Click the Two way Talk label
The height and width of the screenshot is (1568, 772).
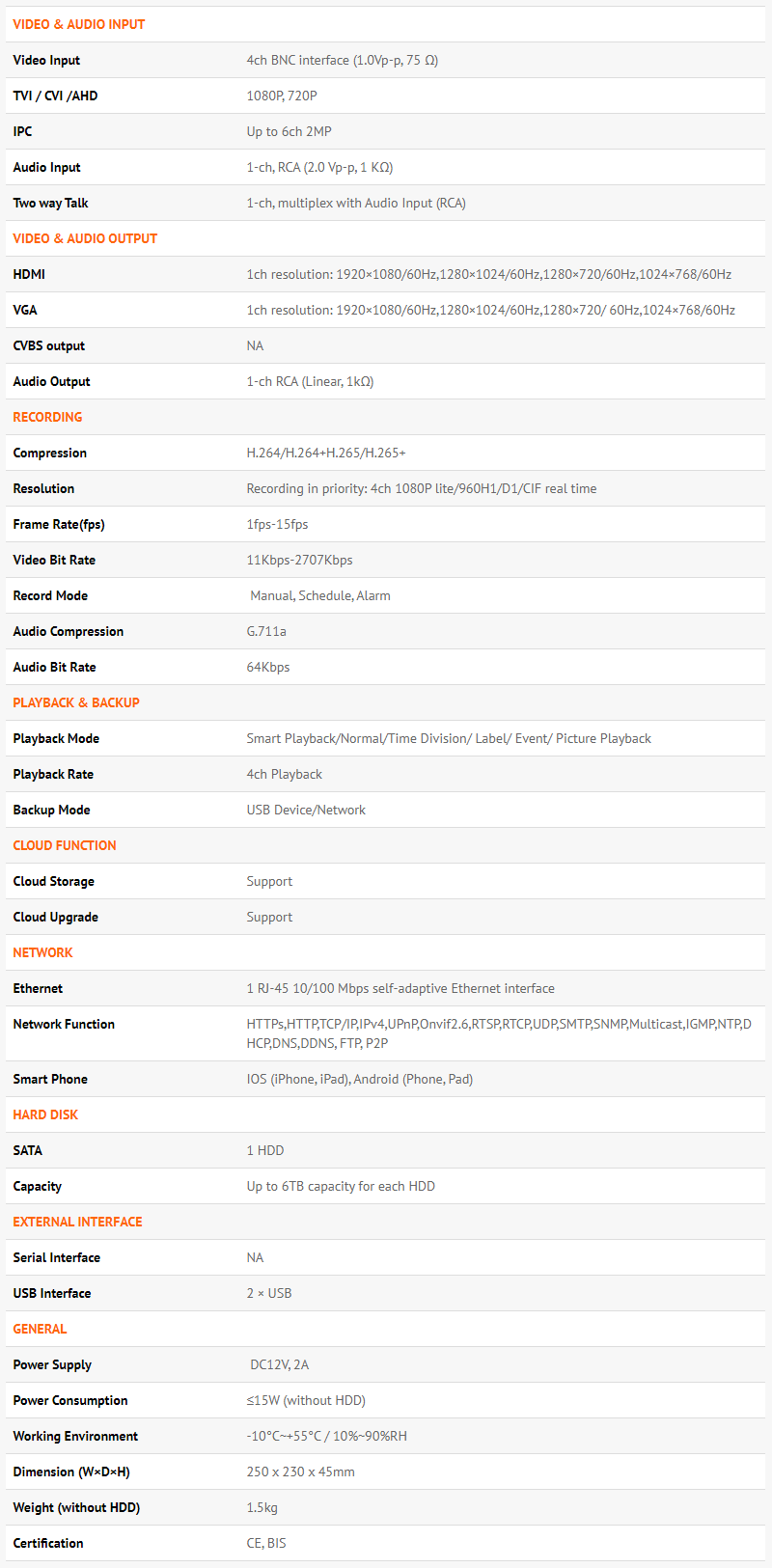[x=50, y=203]
